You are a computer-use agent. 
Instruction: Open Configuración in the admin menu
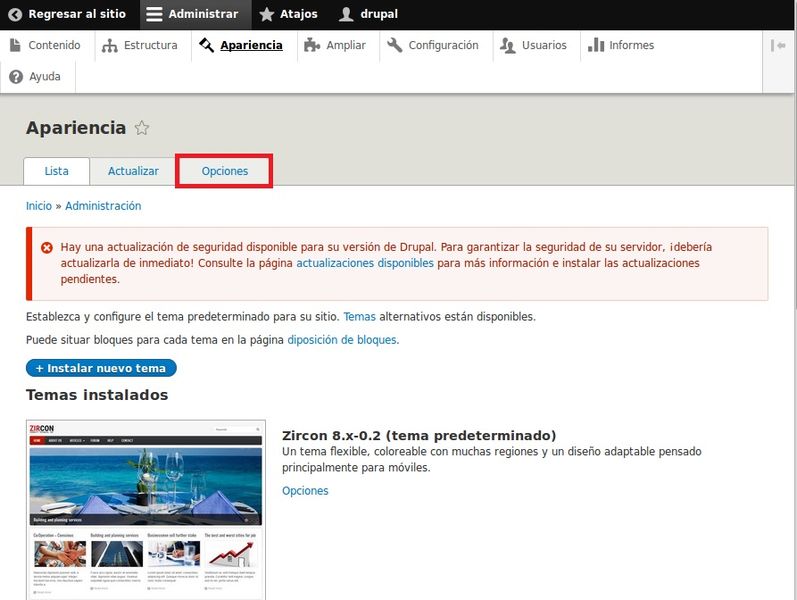click(x=433, y=45)
